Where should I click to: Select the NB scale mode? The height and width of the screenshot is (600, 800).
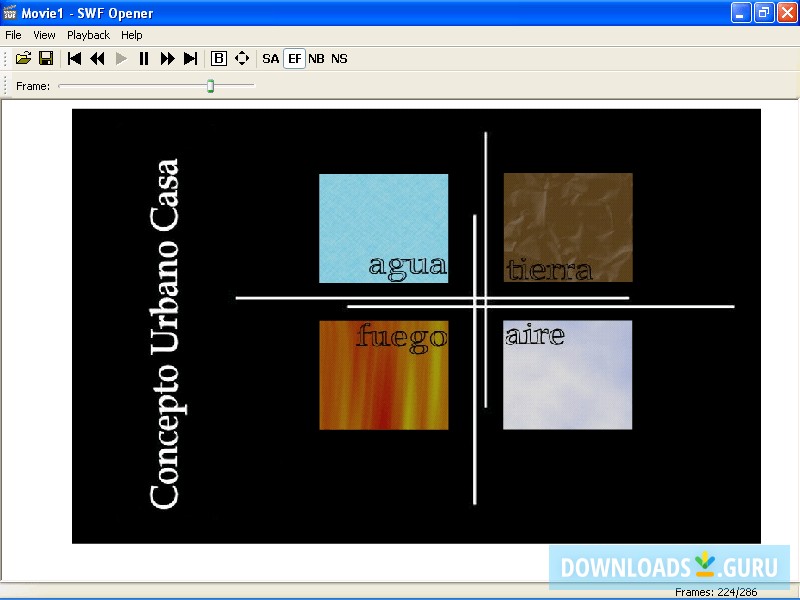(316, 59)
